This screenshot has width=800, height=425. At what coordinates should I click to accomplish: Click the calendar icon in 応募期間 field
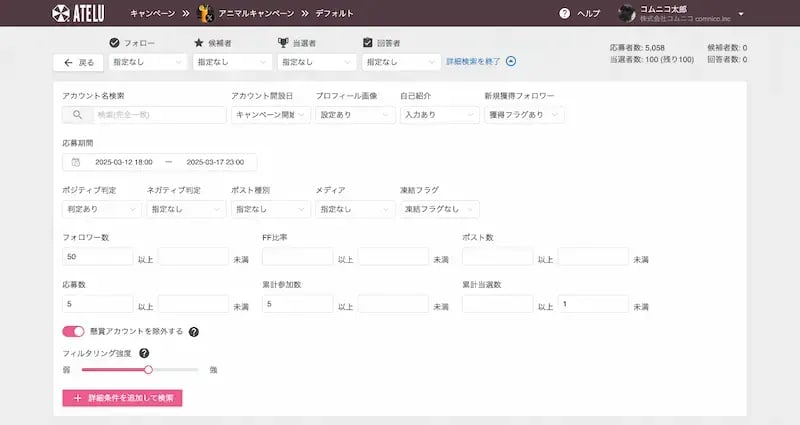click(x=76, y=162)
